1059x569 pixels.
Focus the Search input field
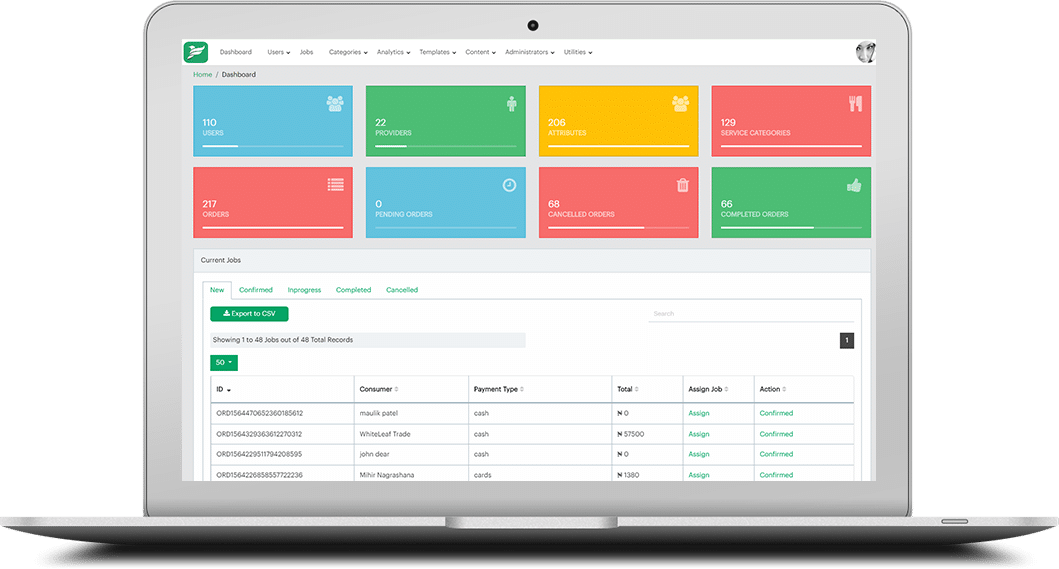pyautogui.click(x=751, y=314)
